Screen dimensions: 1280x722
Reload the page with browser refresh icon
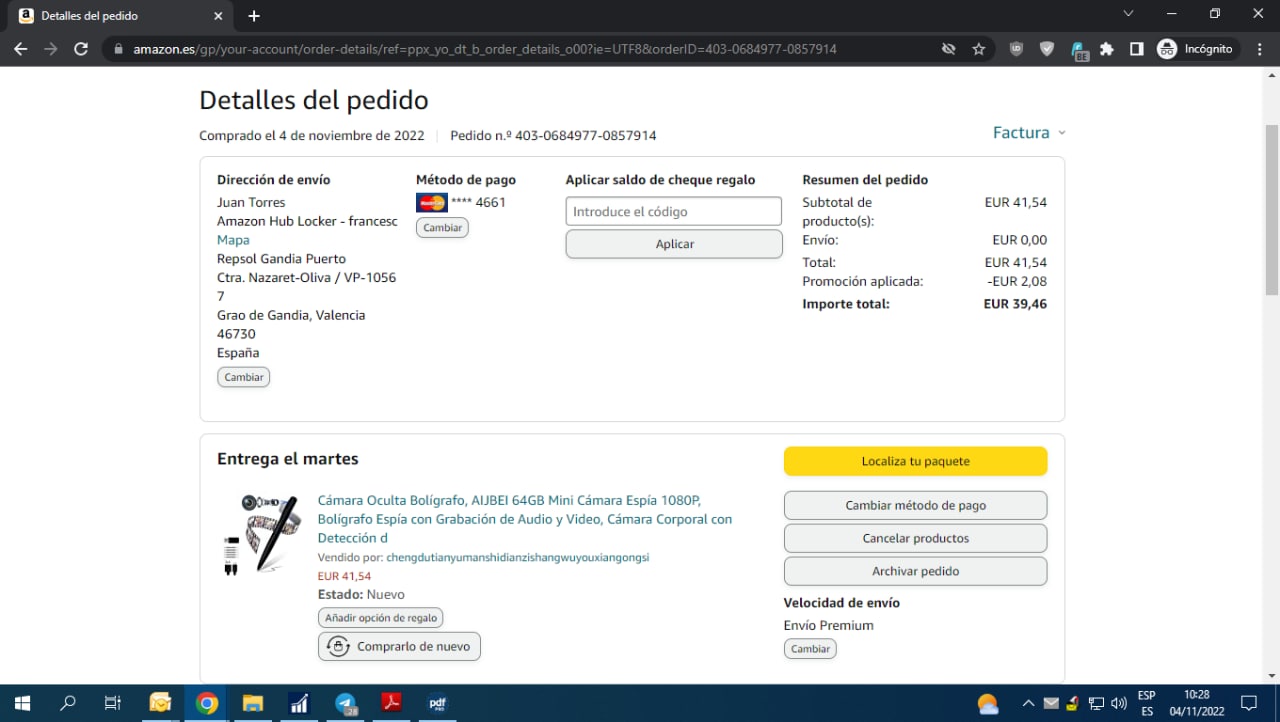coord(81,49)
